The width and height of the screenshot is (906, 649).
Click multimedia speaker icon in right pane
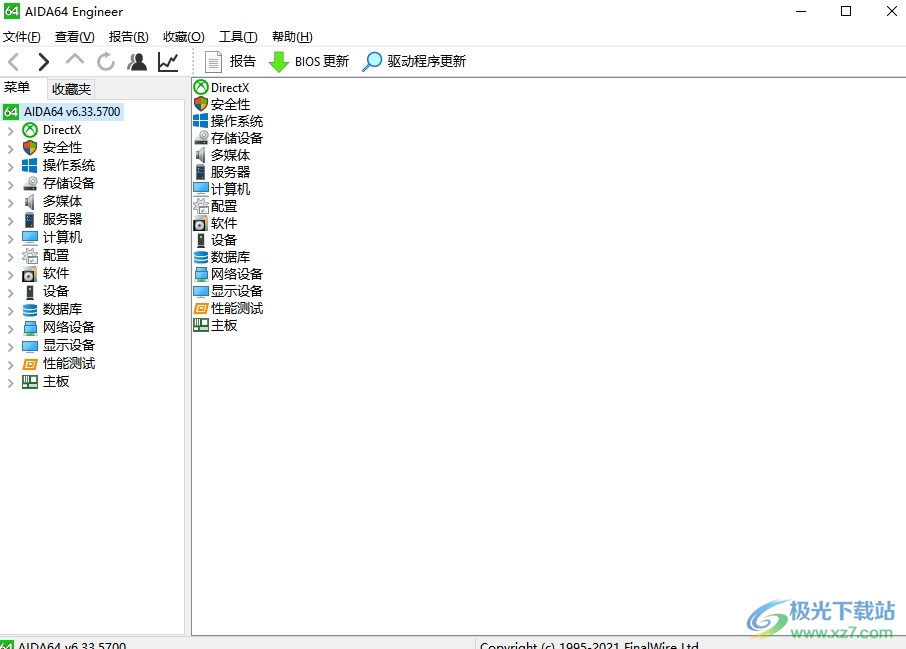(x=200, y=155)
